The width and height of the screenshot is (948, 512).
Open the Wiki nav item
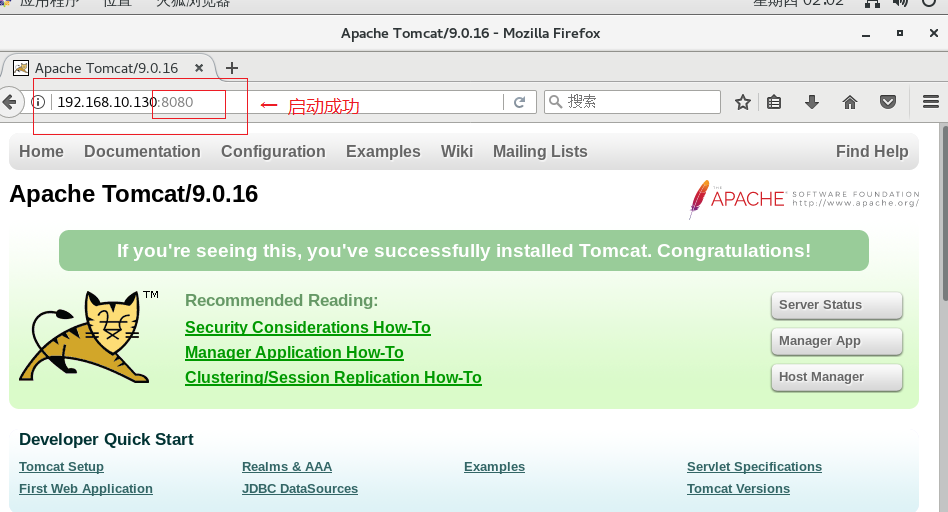click(456, 152)
